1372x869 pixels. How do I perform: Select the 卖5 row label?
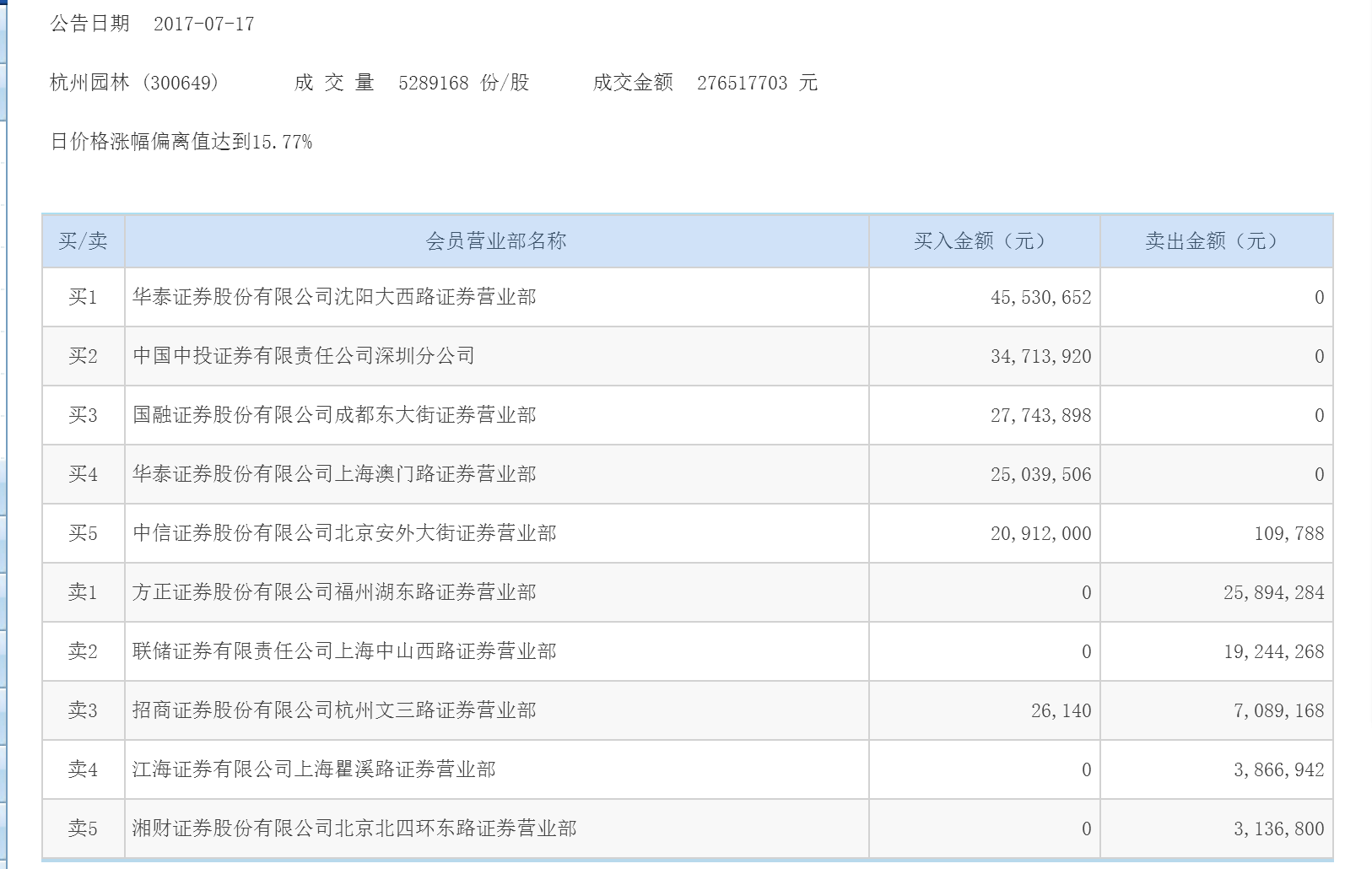click(84, 829)
